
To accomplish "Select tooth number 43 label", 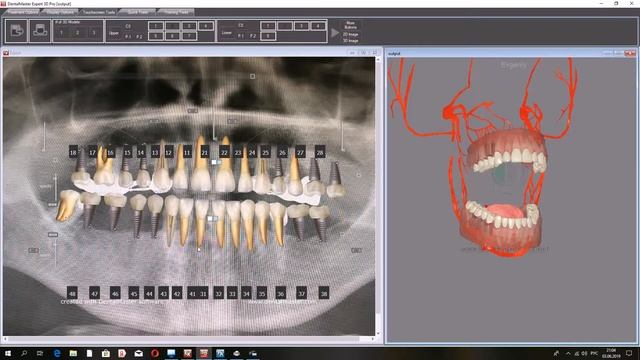I will point(163,293).
